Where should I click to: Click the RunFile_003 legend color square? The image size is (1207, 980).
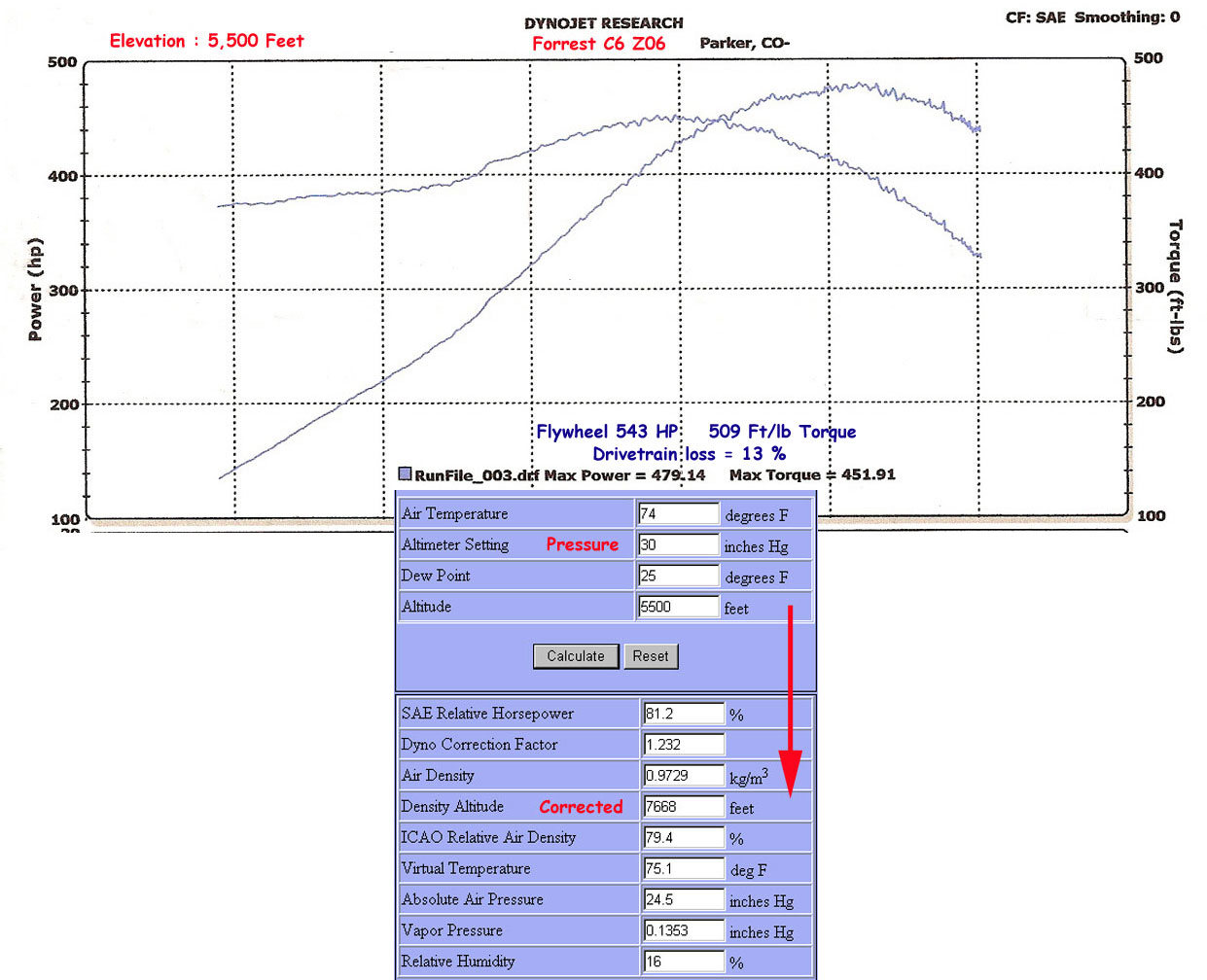pos(405,474)
